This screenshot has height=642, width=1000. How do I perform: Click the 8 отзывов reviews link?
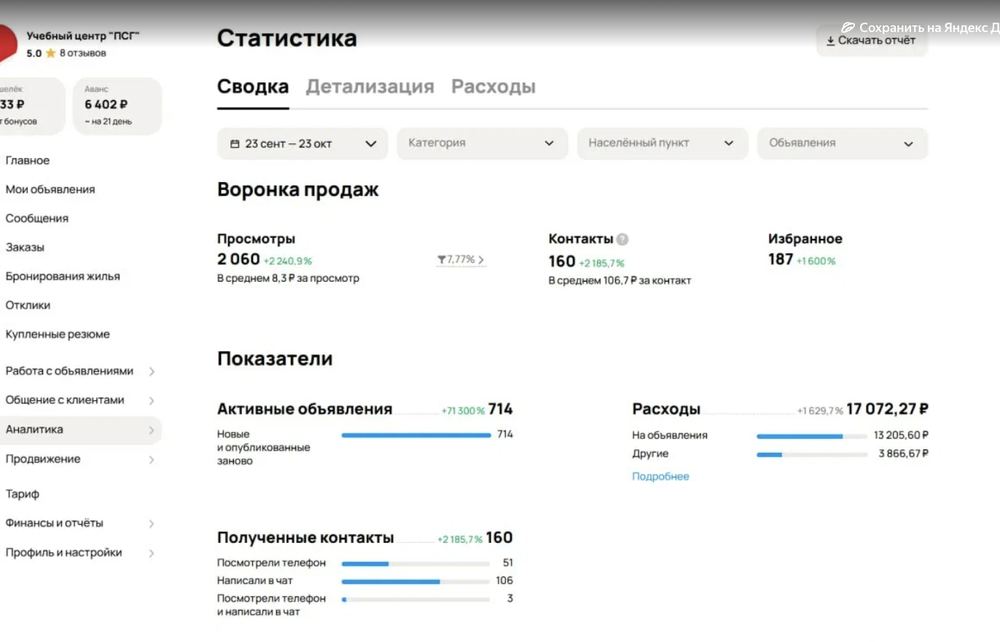point(82,53)
